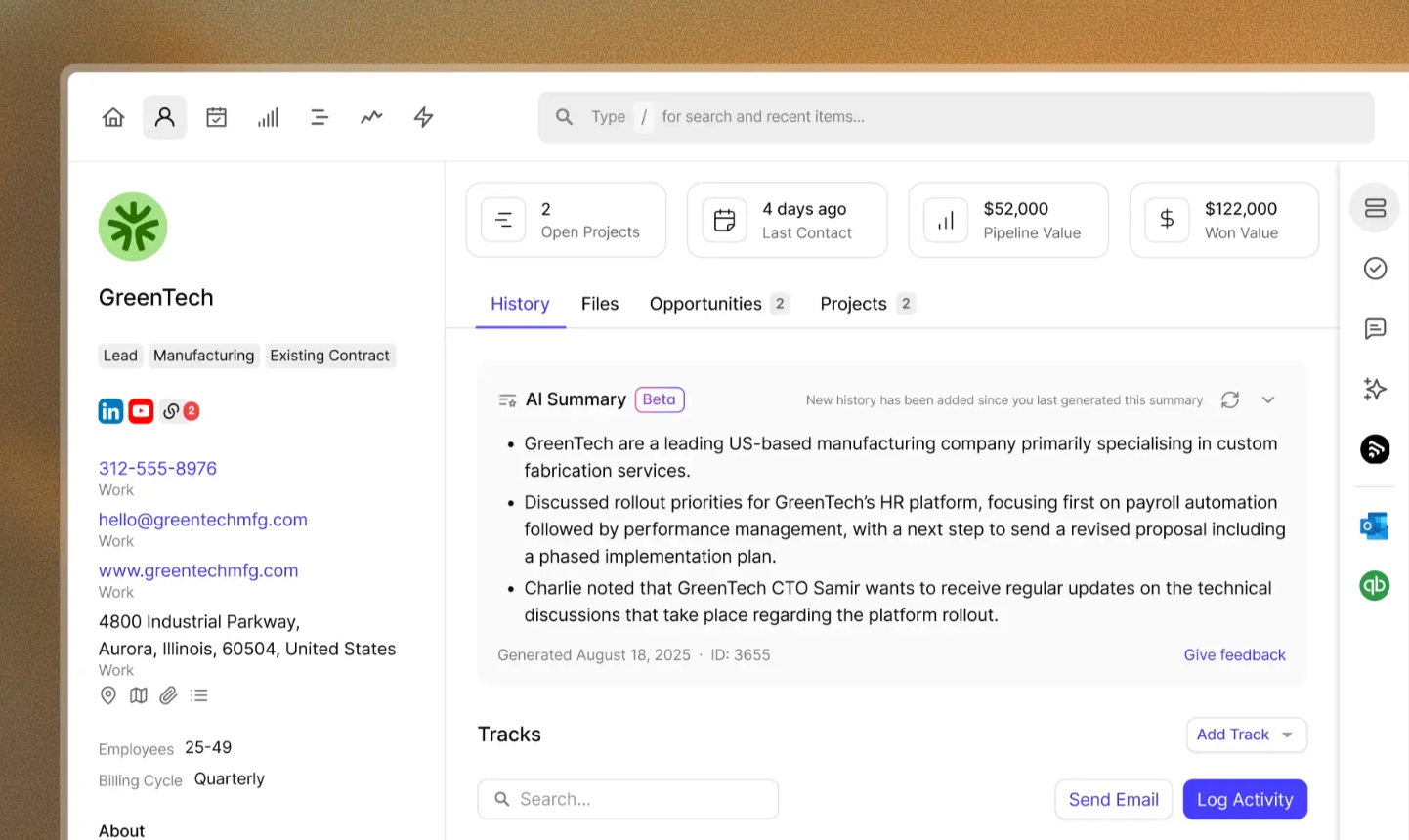Email hello@greentechmfg.com
Image resolution: width=1409 pixels, height=840 pixels.
coord(203,520)
